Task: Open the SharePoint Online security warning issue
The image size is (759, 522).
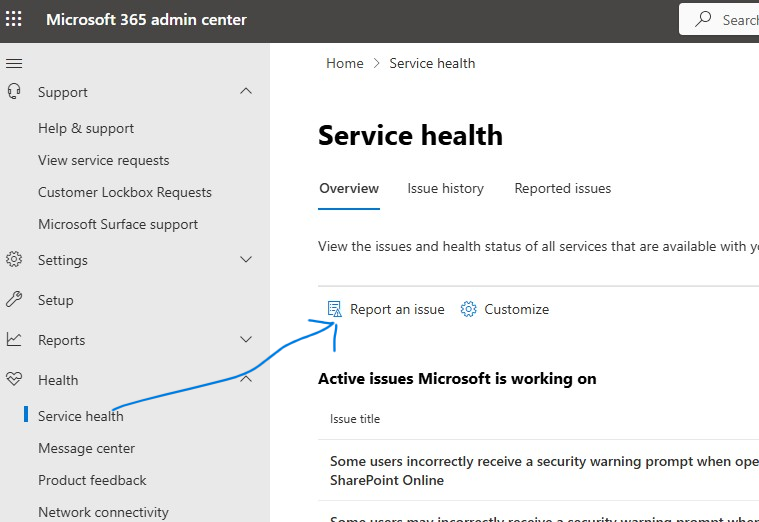Action: point(544,470)
